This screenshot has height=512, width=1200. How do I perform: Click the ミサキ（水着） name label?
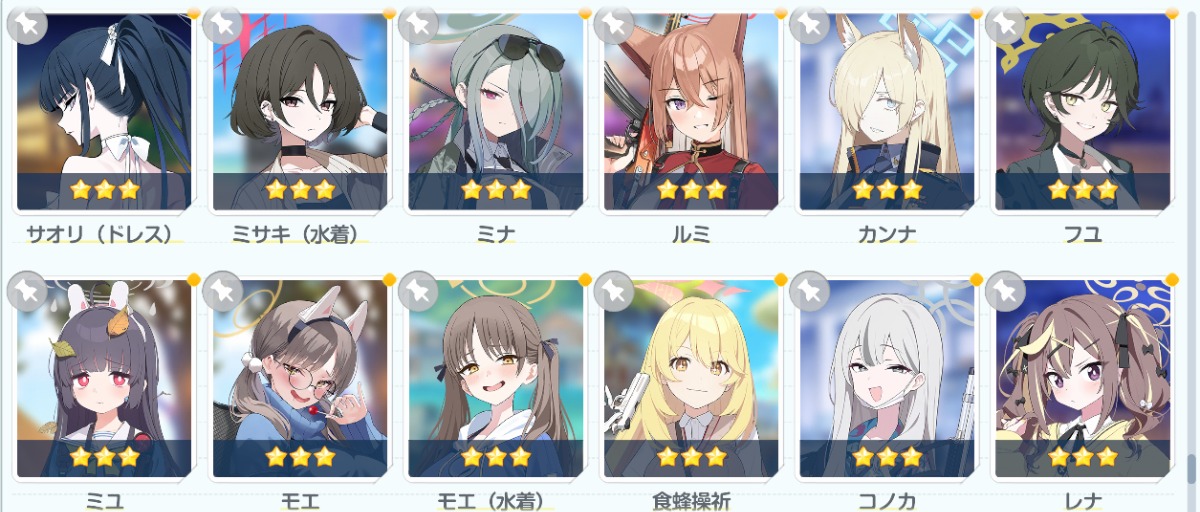click(x=299, y=234)
